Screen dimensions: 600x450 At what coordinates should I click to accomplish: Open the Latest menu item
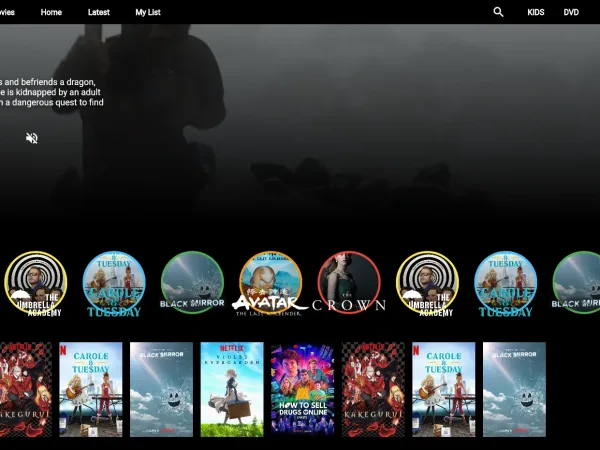coord(99,12)
